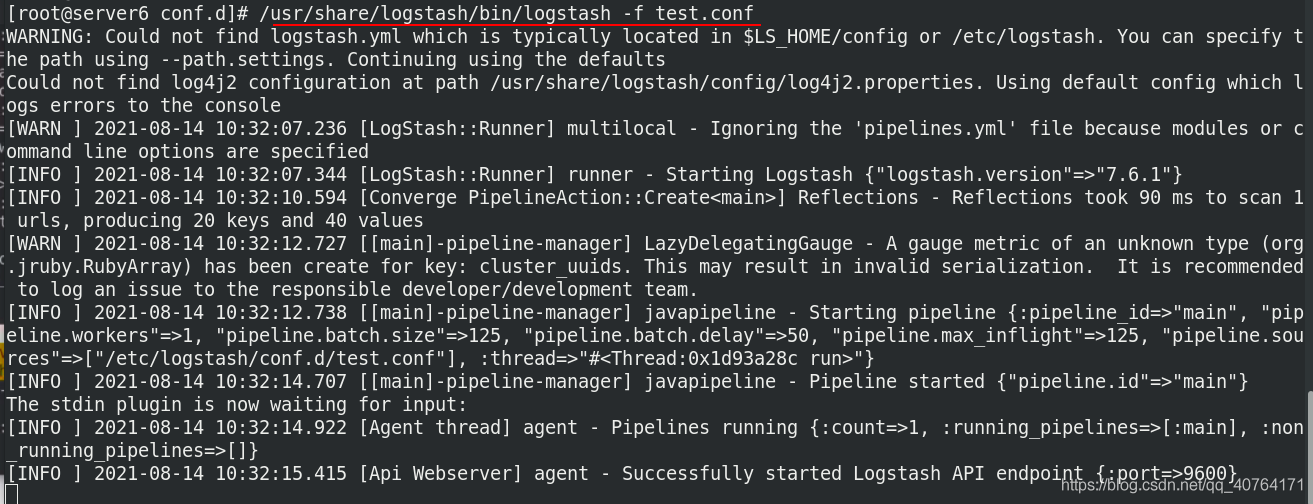1313x504 pixels.
Task: Click the '[Agent thread]' thread label
Action: click(434, 427)
